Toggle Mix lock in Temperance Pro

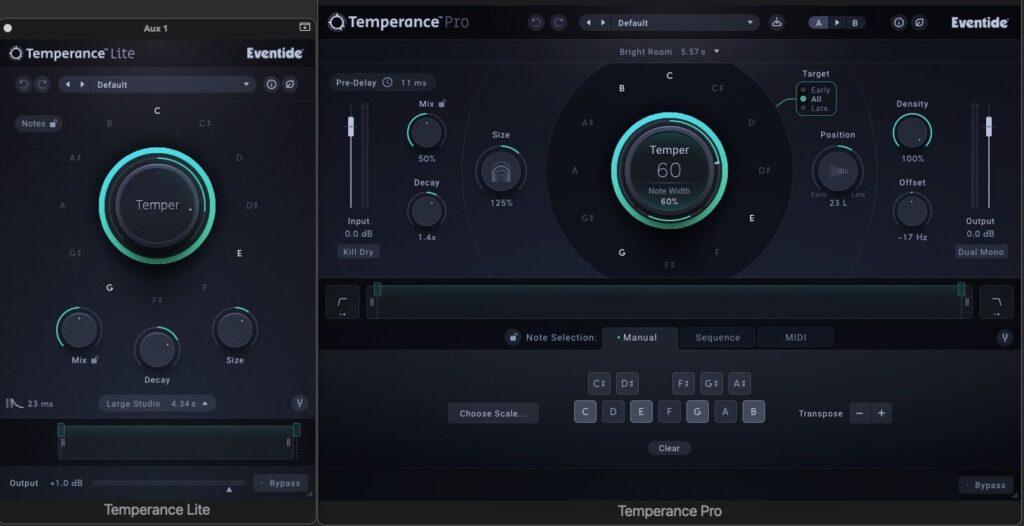coord(442,103)
